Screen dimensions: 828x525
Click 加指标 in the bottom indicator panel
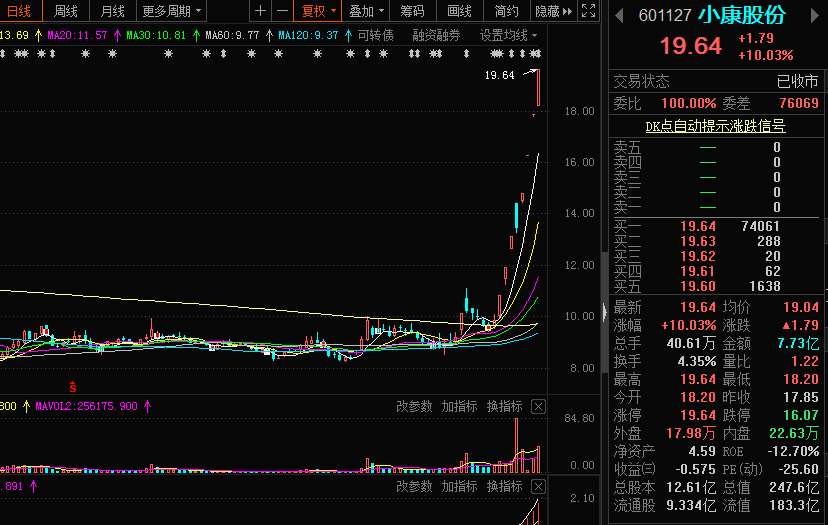(x=459, y=486)
